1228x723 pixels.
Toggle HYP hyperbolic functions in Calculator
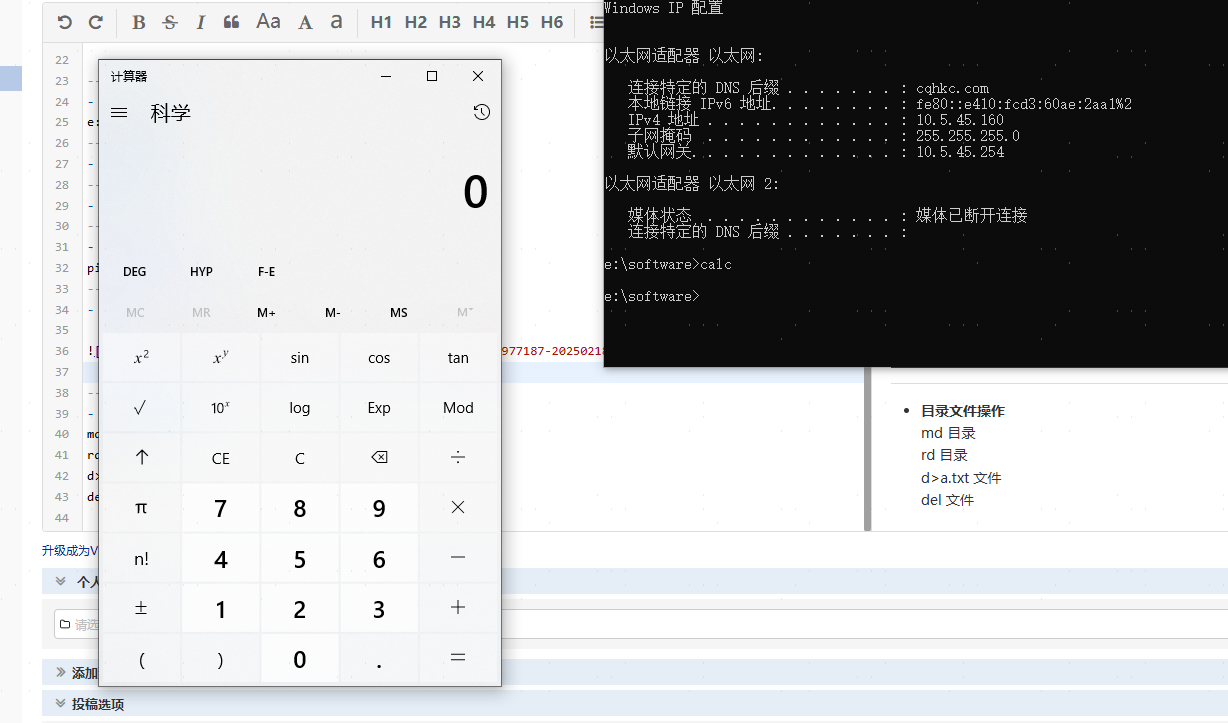[201, 272]
